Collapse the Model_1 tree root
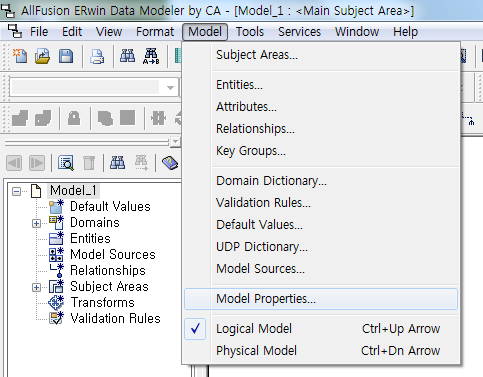 click(16, 191)
